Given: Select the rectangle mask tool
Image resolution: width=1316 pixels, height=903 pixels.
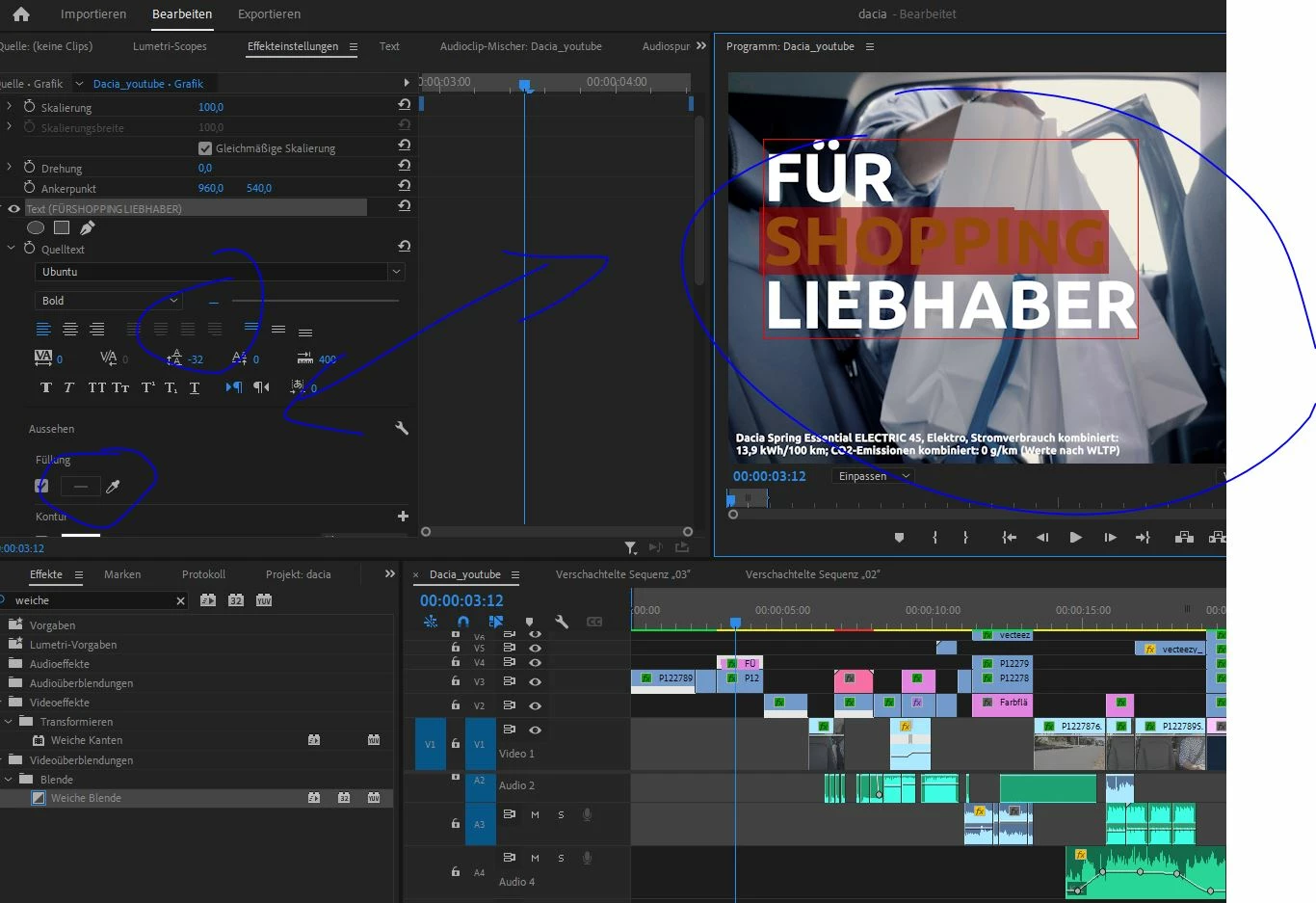Looking at the screenshot, I should (62, 228).
